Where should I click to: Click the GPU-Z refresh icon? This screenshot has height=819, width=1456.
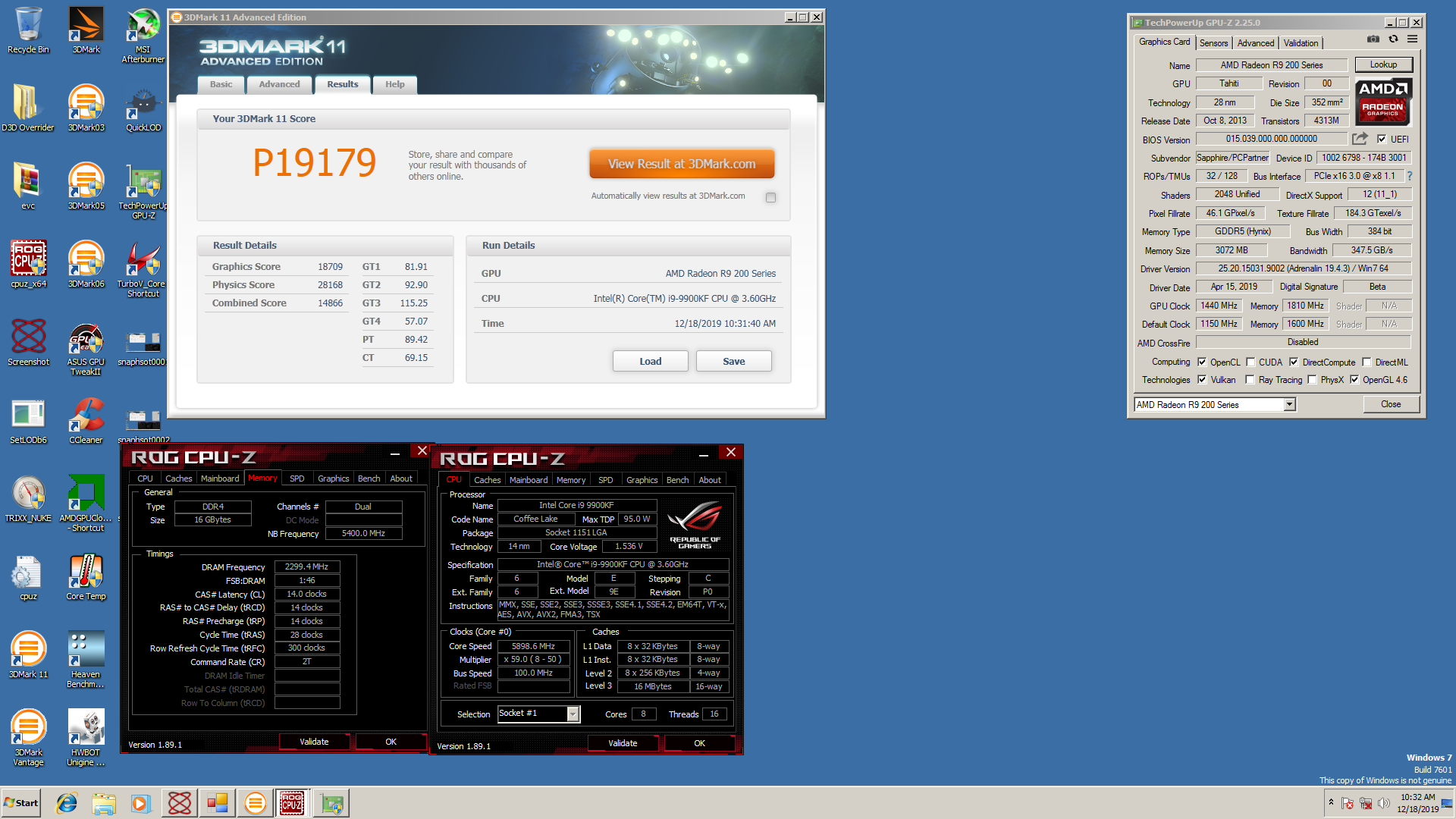coord(1393,39)
